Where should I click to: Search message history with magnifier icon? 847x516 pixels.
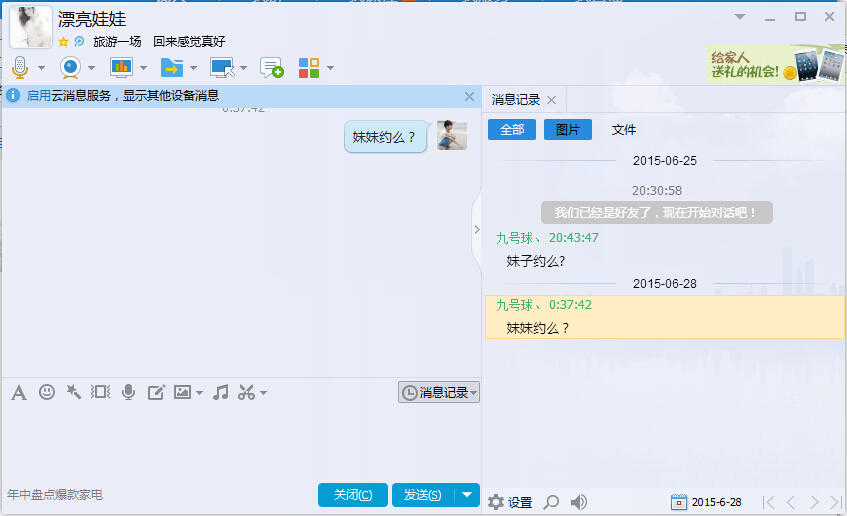click(551, 502)
